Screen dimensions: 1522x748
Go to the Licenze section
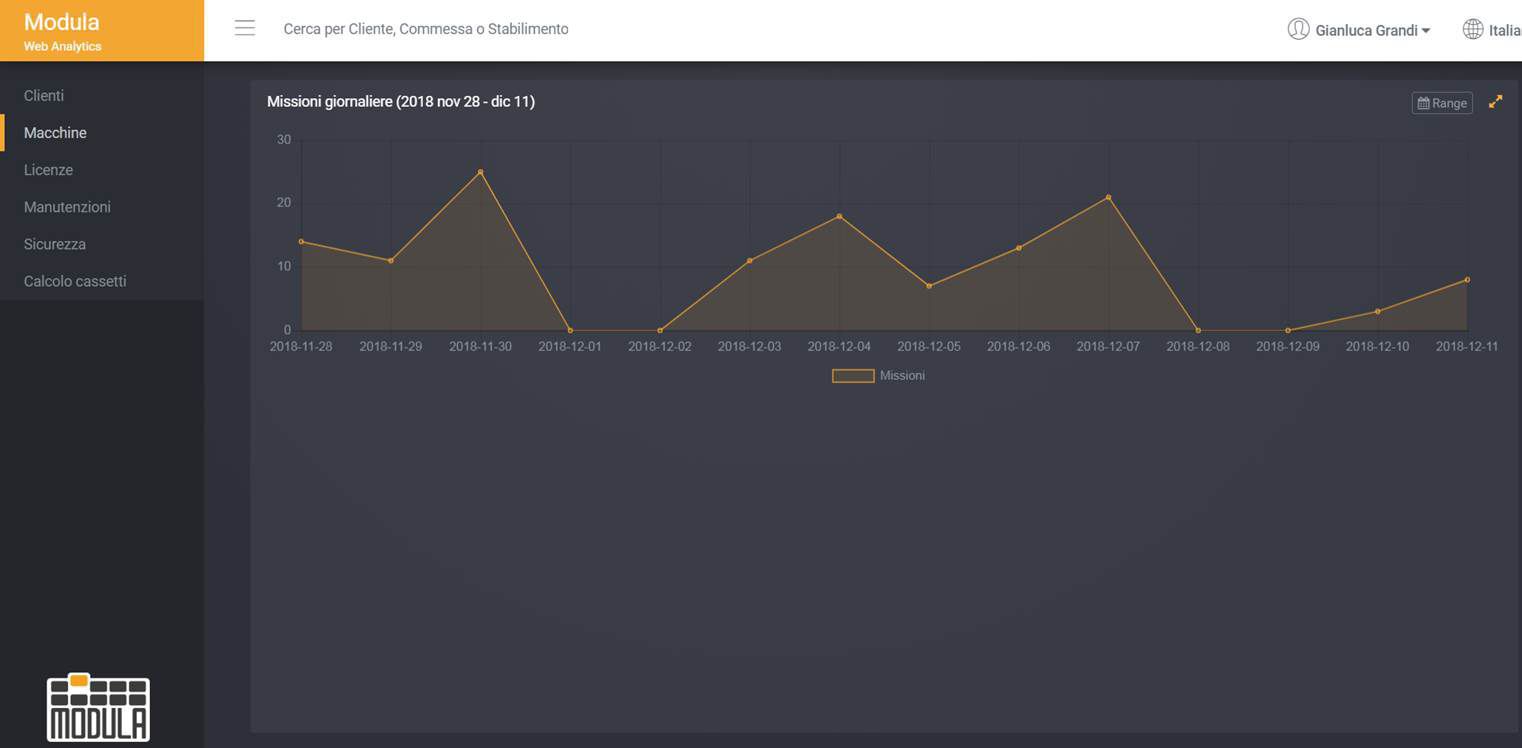tap(48, 170)
